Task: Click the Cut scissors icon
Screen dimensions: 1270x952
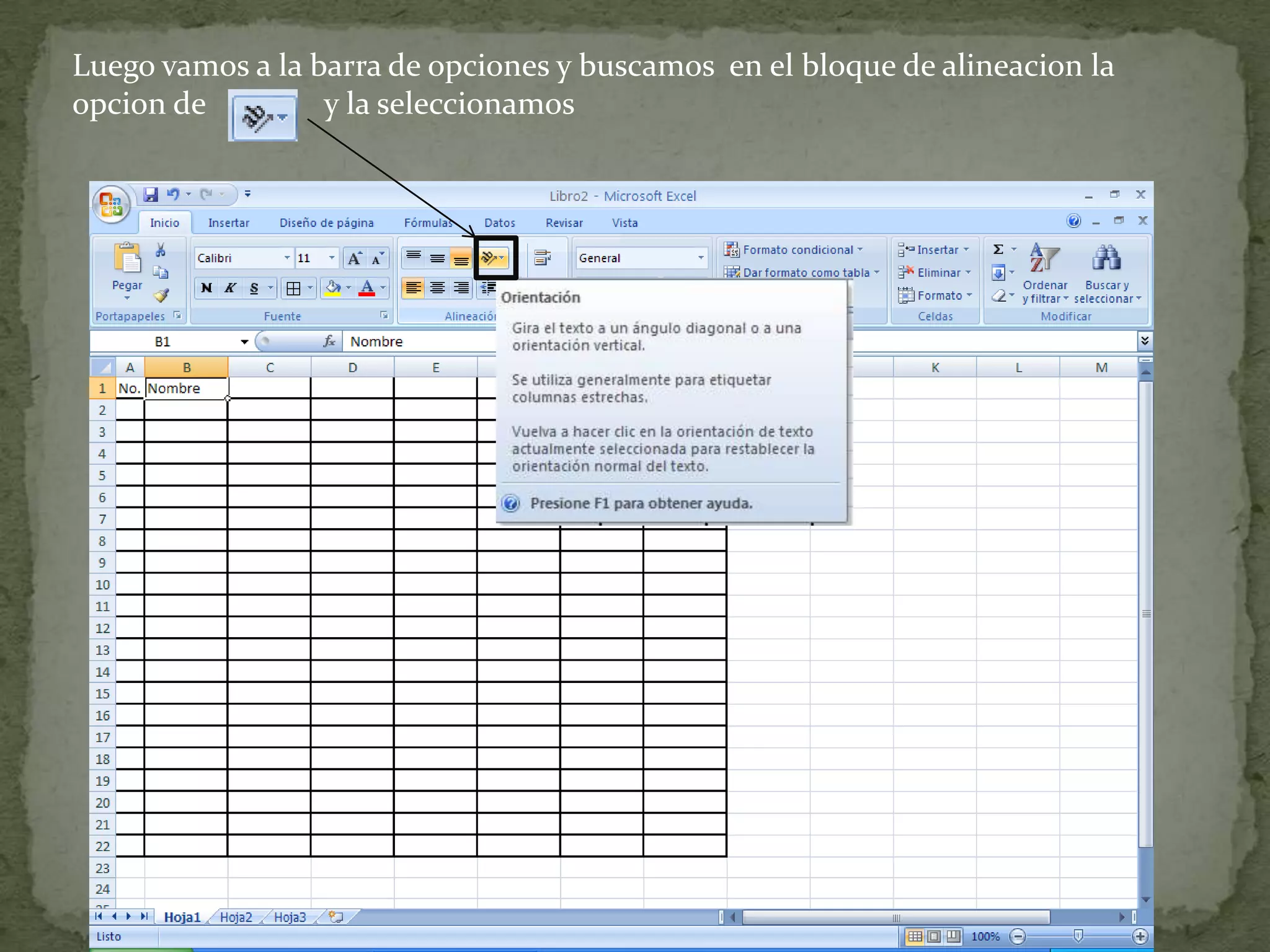Action: (161, 250)
